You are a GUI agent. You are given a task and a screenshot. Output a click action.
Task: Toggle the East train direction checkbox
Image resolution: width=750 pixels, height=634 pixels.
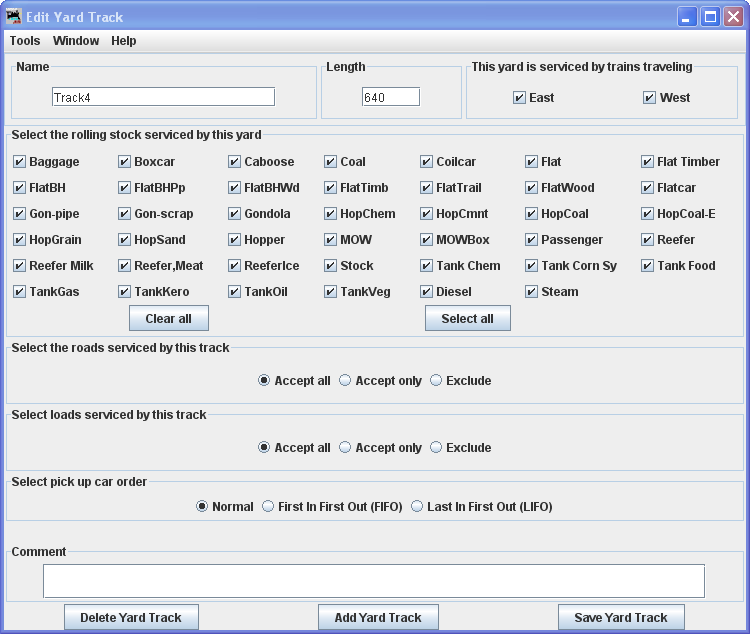point(519,98)
